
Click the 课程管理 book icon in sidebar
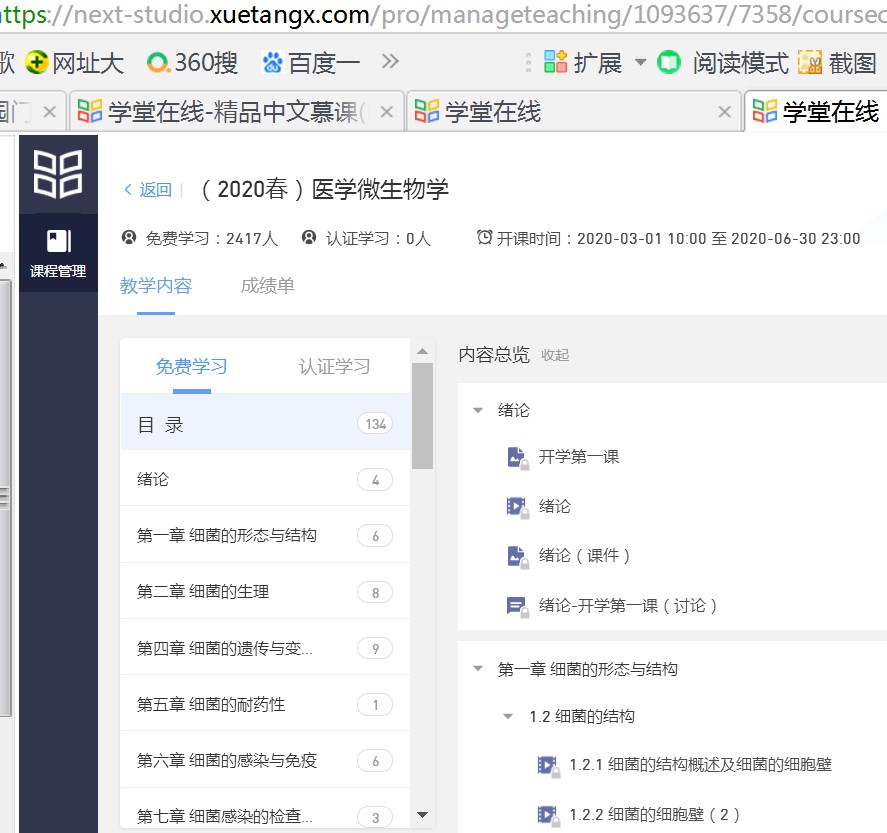(x=58, y=241)
